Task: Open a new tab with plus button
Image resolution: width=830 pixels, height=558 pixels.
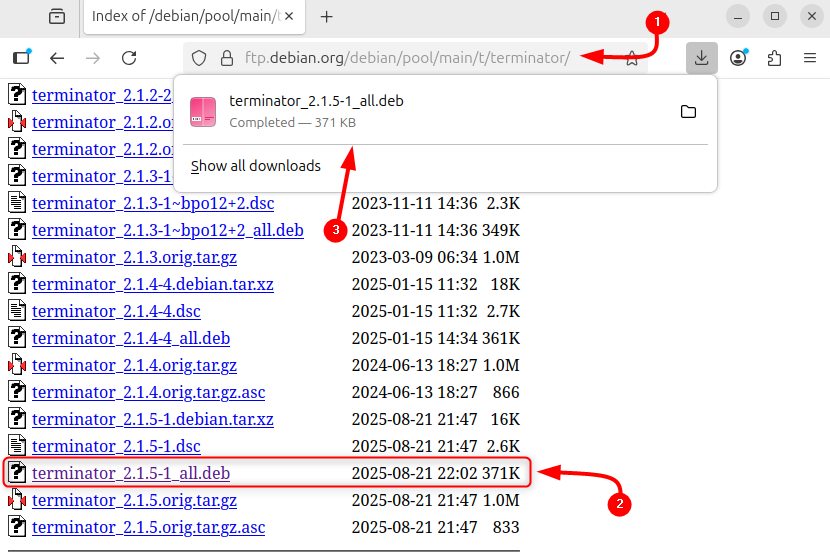Action: click(326, 16)
